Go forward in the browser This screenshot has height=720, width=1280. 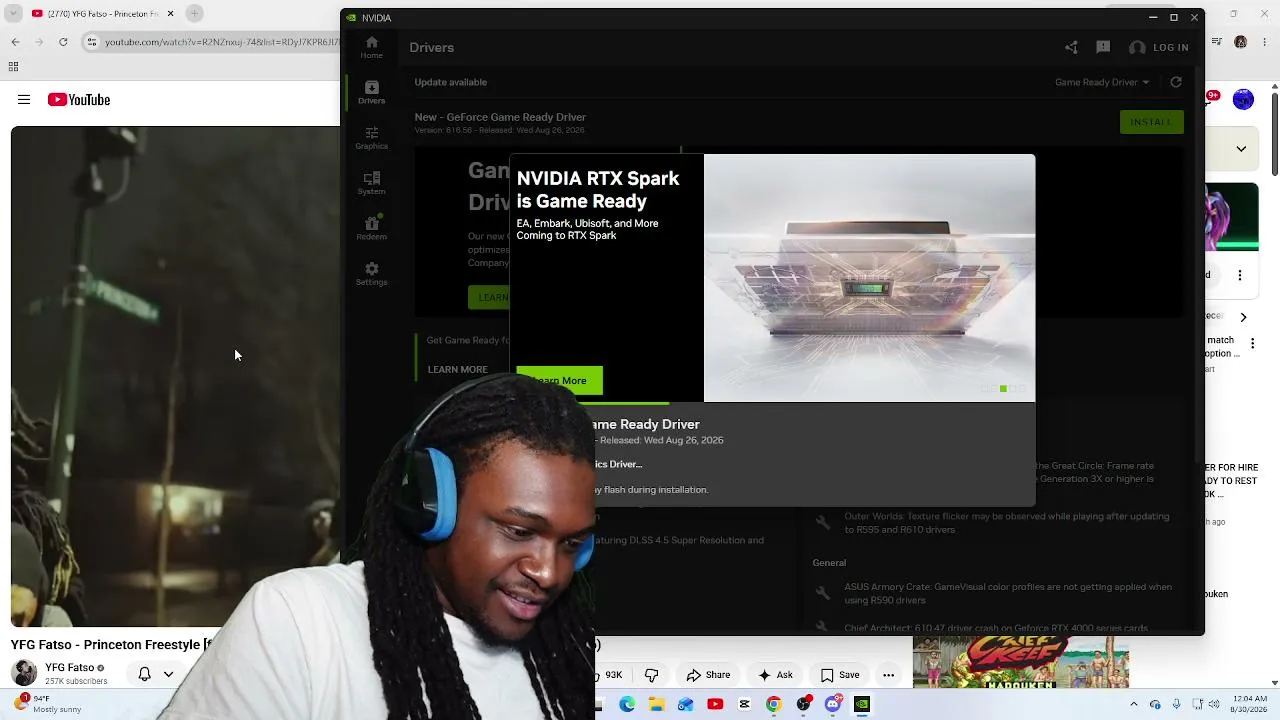[39, 42]
